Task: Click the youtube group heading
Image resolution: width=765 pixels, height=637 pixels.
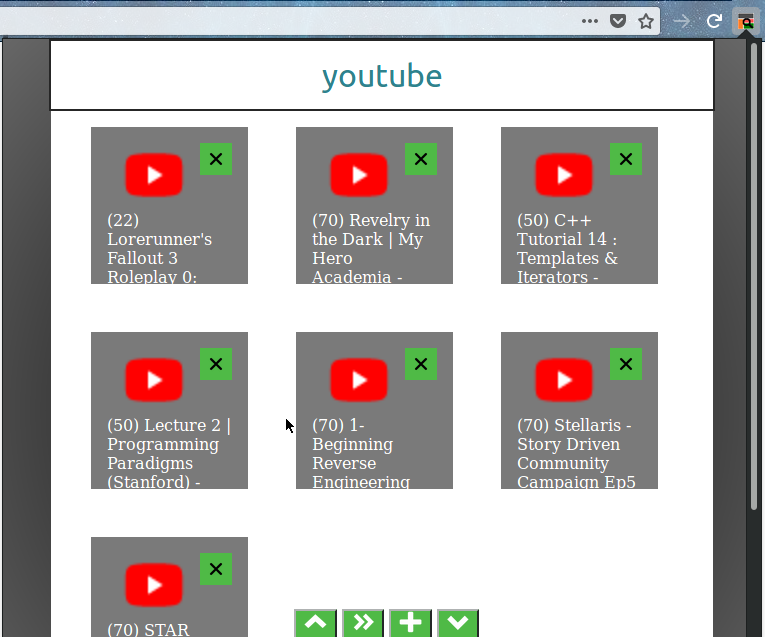Action: (382, 77)
